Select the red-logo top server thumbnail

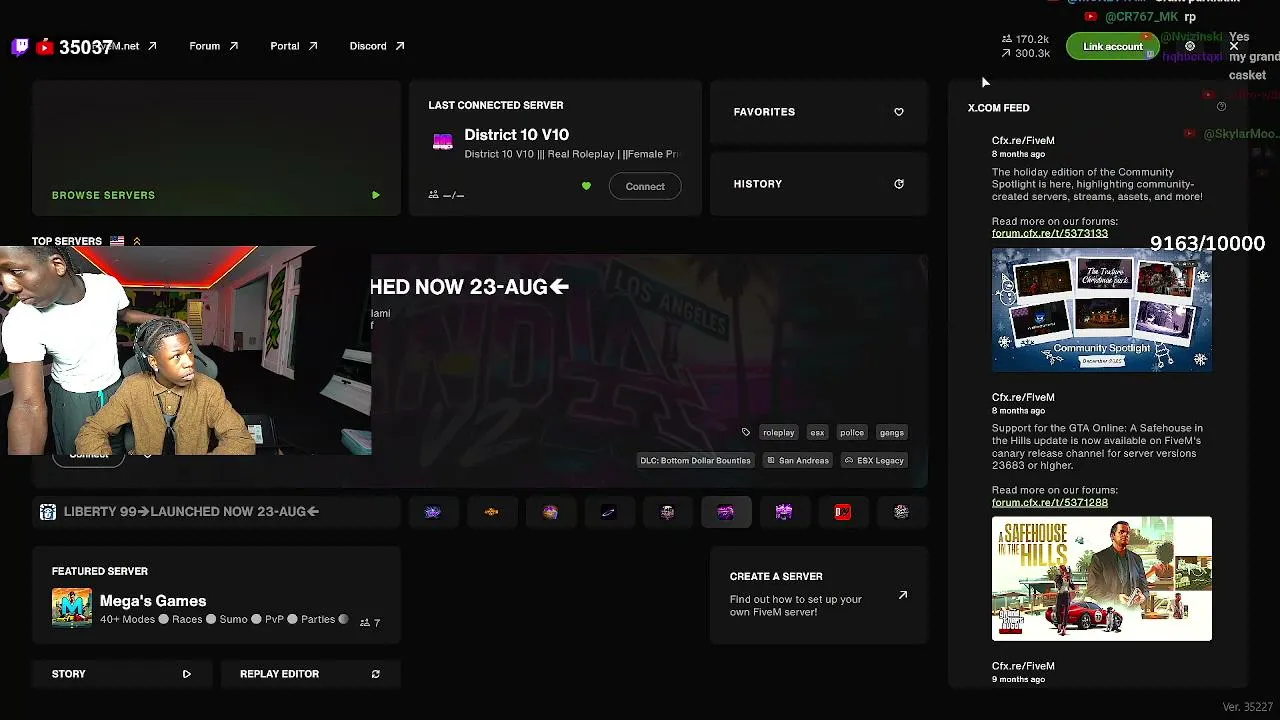coord(843,512)
